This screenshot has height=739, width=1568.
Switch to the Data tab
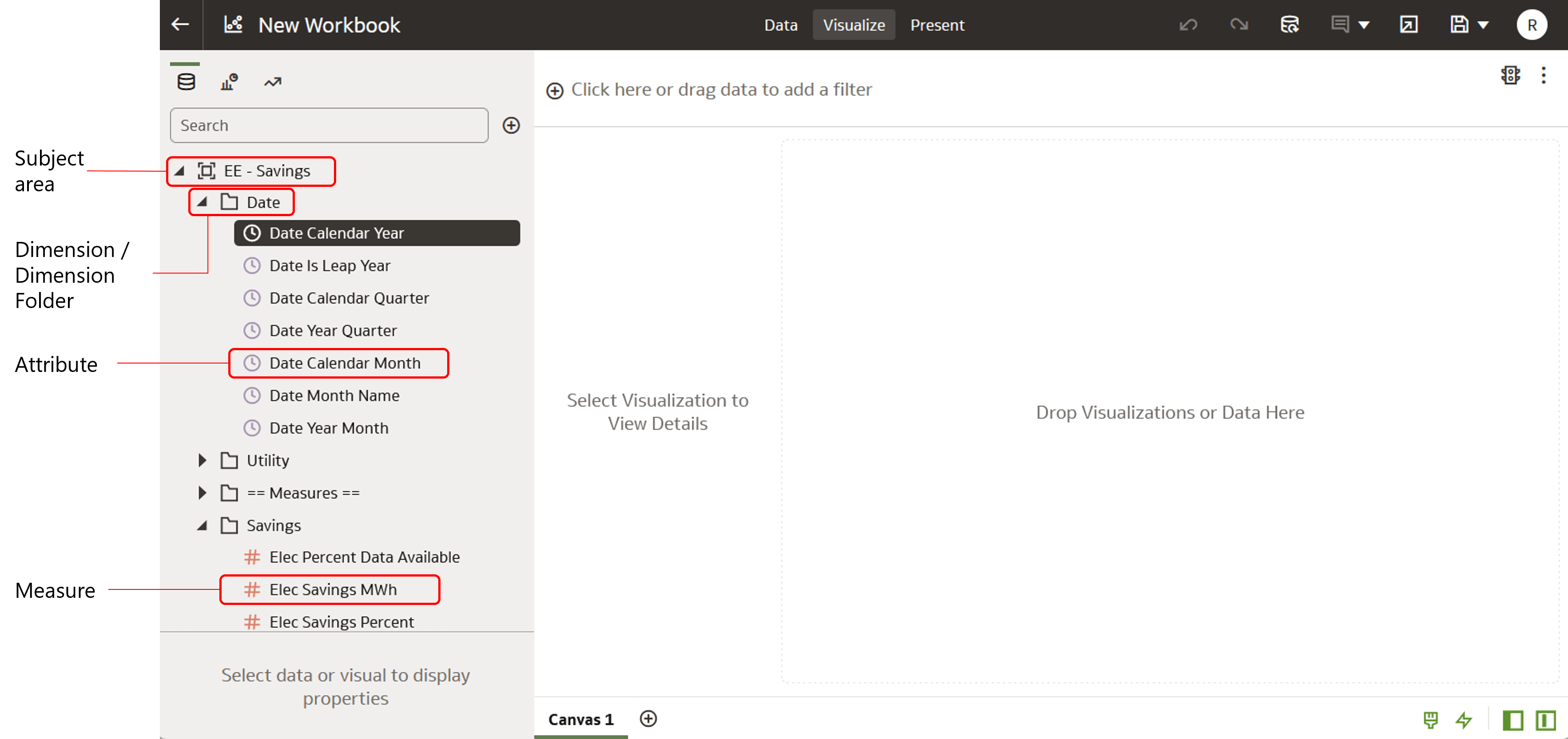[781, 25]
